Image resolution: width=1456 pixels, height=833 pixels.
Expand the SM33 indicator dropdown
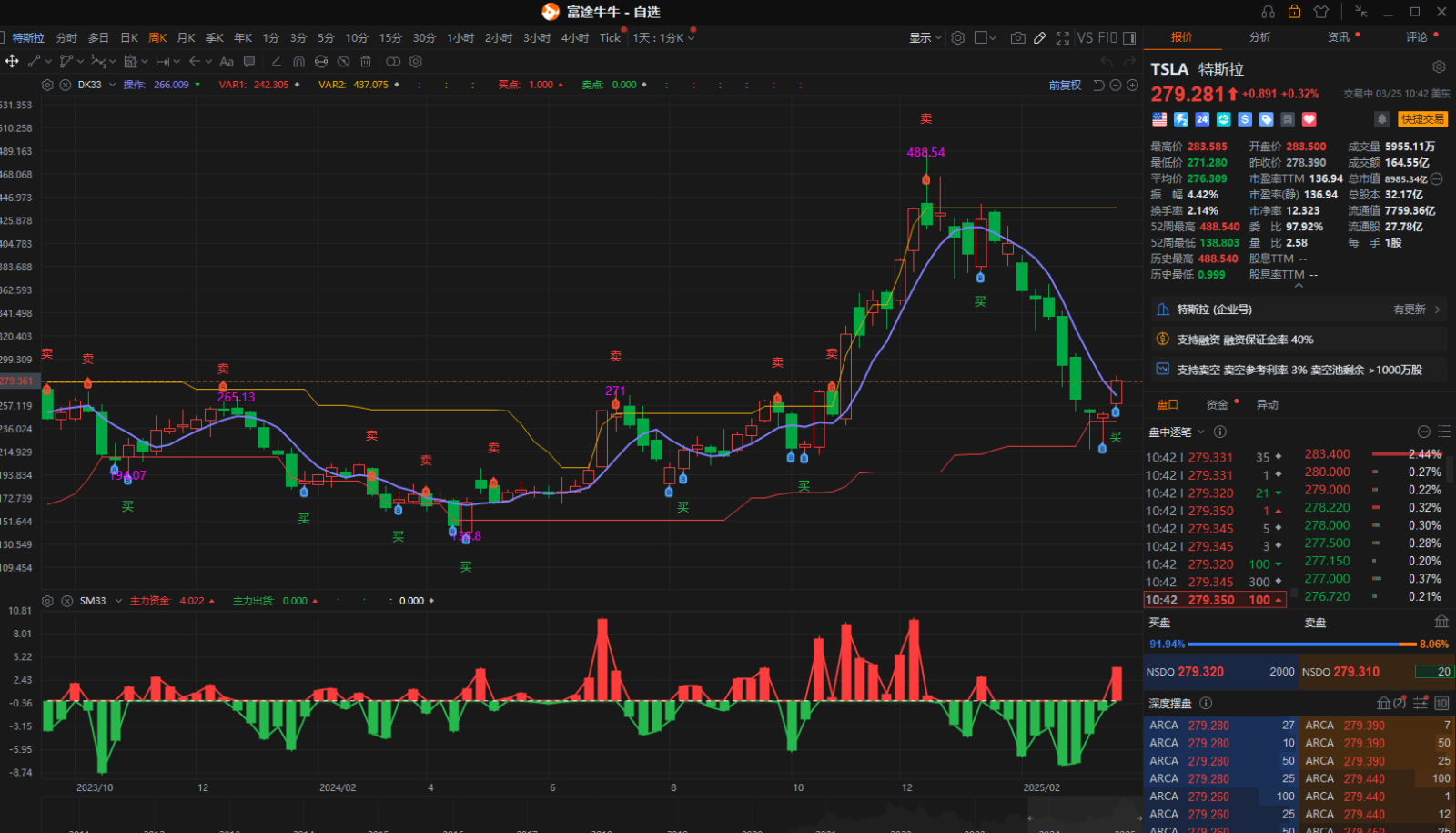[x=118, y=601]
